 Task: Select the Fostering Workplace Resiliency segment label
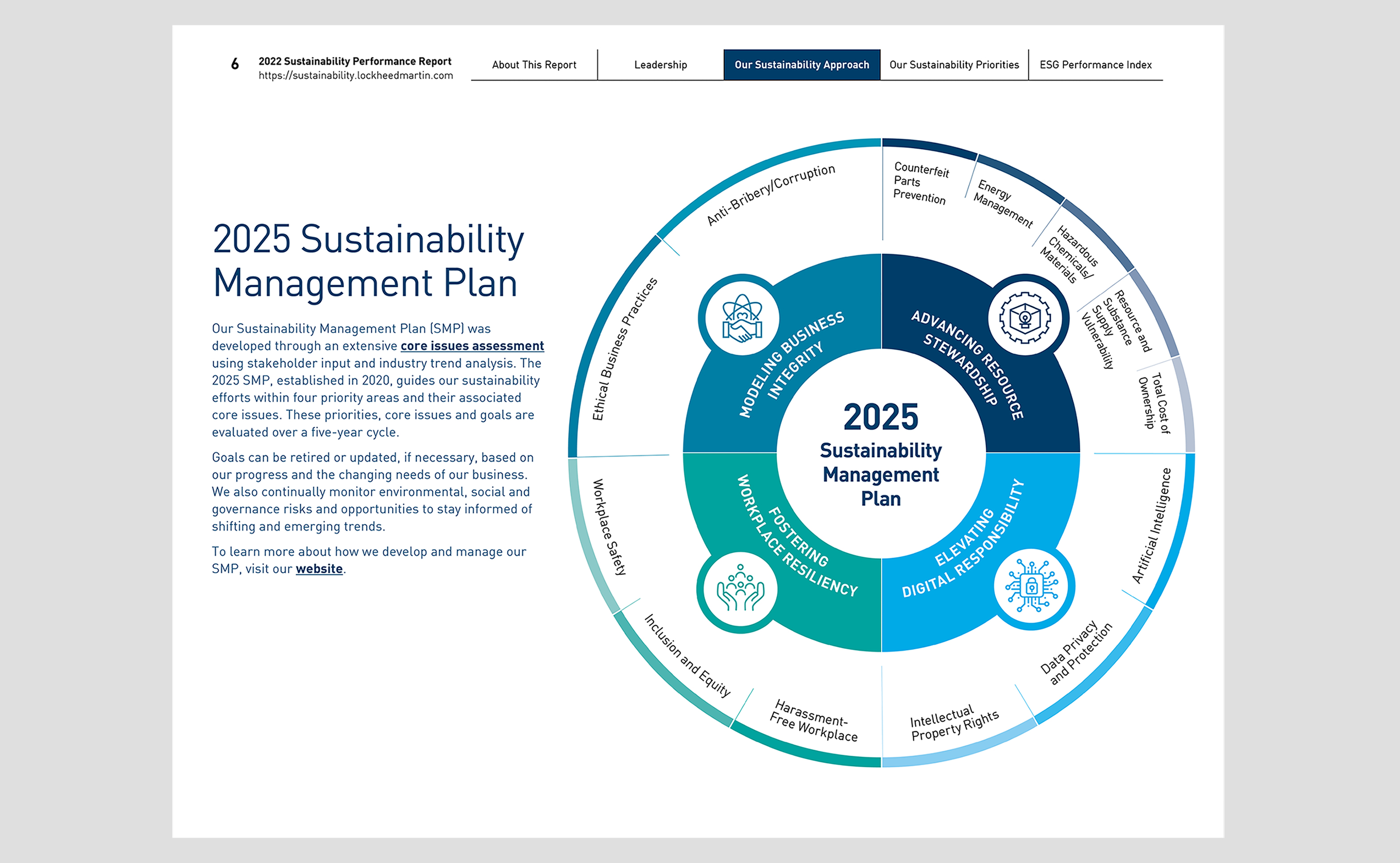798,535
